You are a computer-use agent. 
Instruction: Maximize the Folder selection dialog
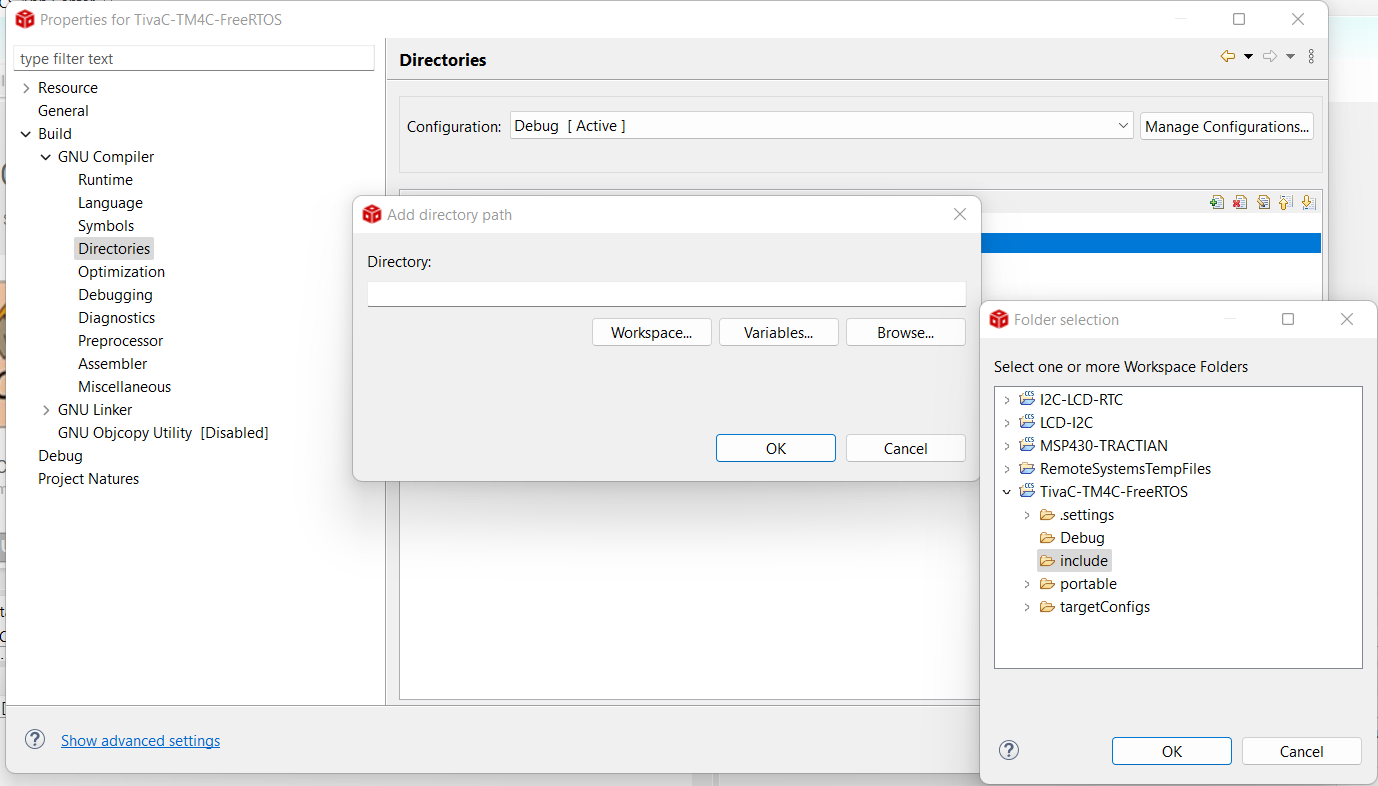click(1288, 319)
